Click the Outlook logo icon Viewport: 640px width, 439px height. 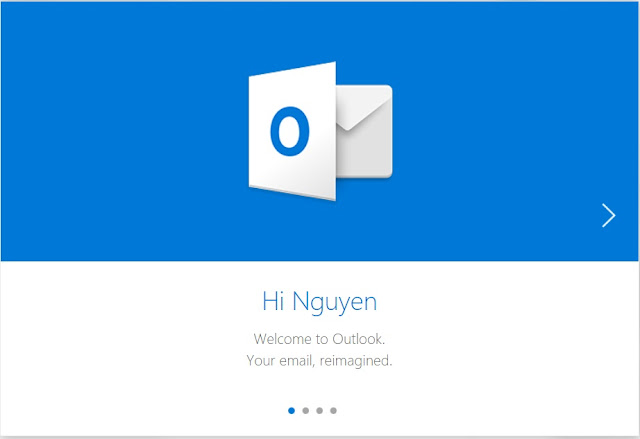(320, 131)
